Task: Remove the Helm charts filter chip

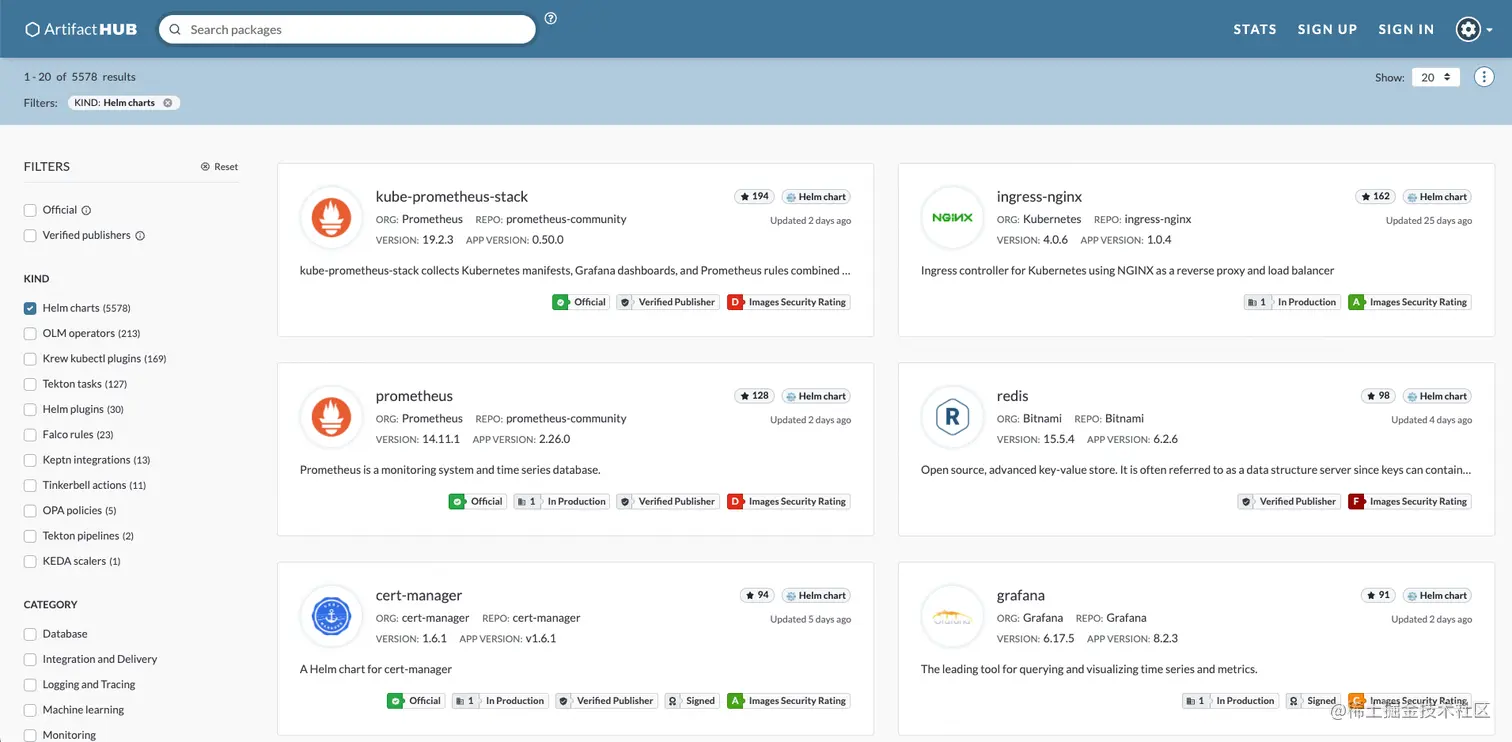Action: click(168, 103)
